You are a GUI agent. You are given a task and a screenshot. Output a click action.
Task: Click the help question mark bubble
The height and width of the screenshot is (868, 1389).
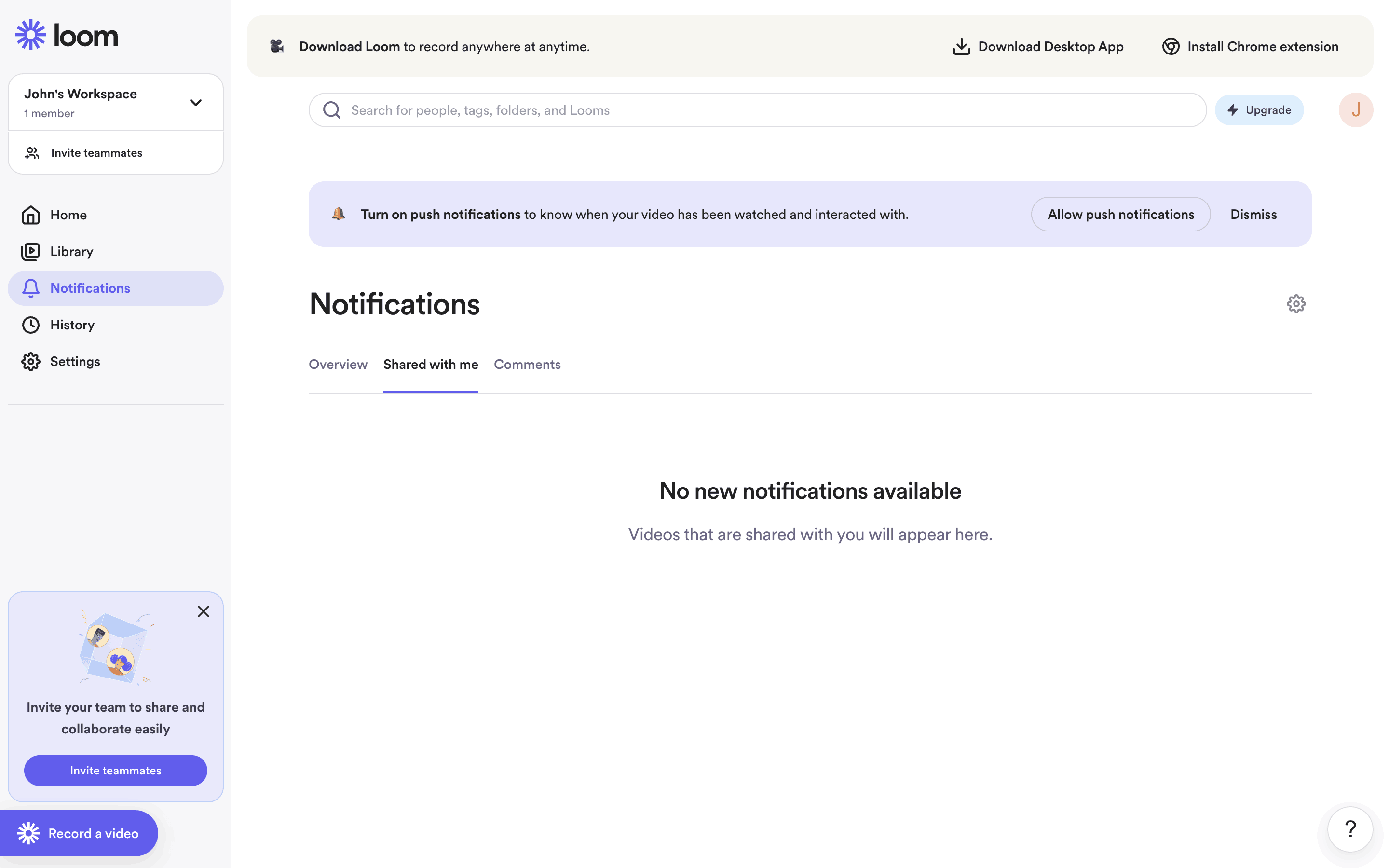(1350, 829)
